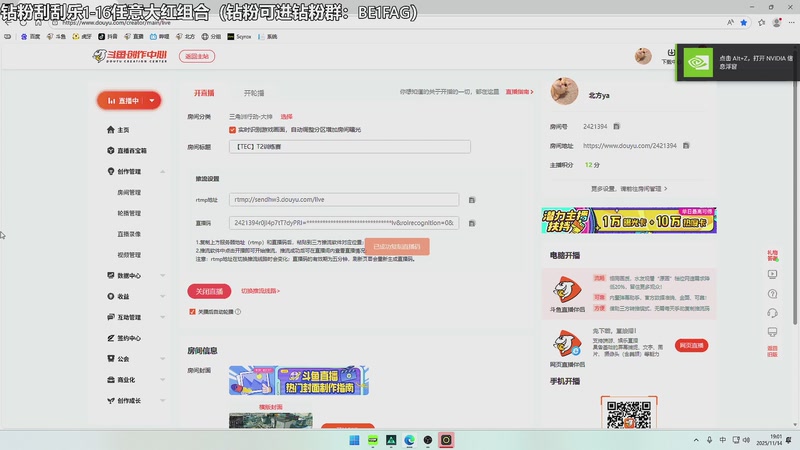The image size is (800, 450).
Task: Open the 抖音 bookmark in bookmarks bar
Action: point(108,37)
